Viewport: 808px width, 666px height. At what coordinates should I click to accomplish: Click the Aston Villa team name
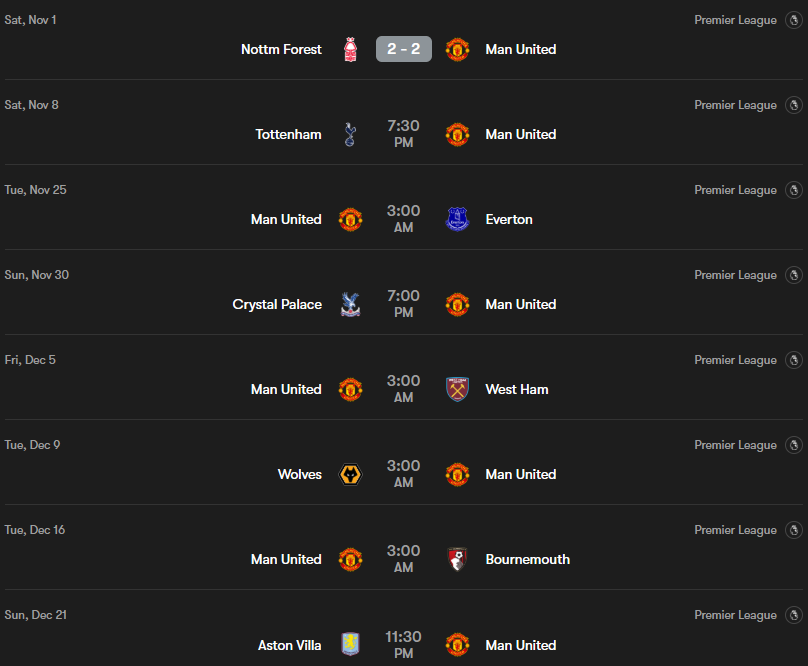(290, 645)
